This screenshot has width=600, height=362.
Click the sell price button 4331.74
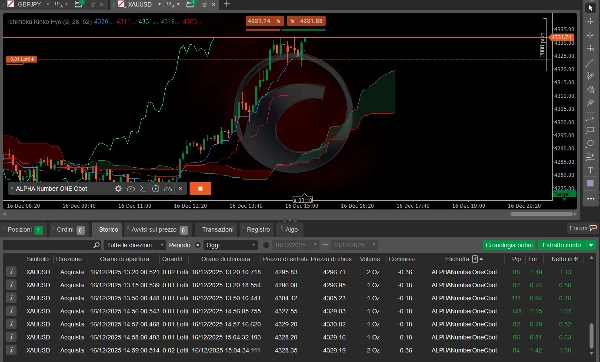coord(264,21)
